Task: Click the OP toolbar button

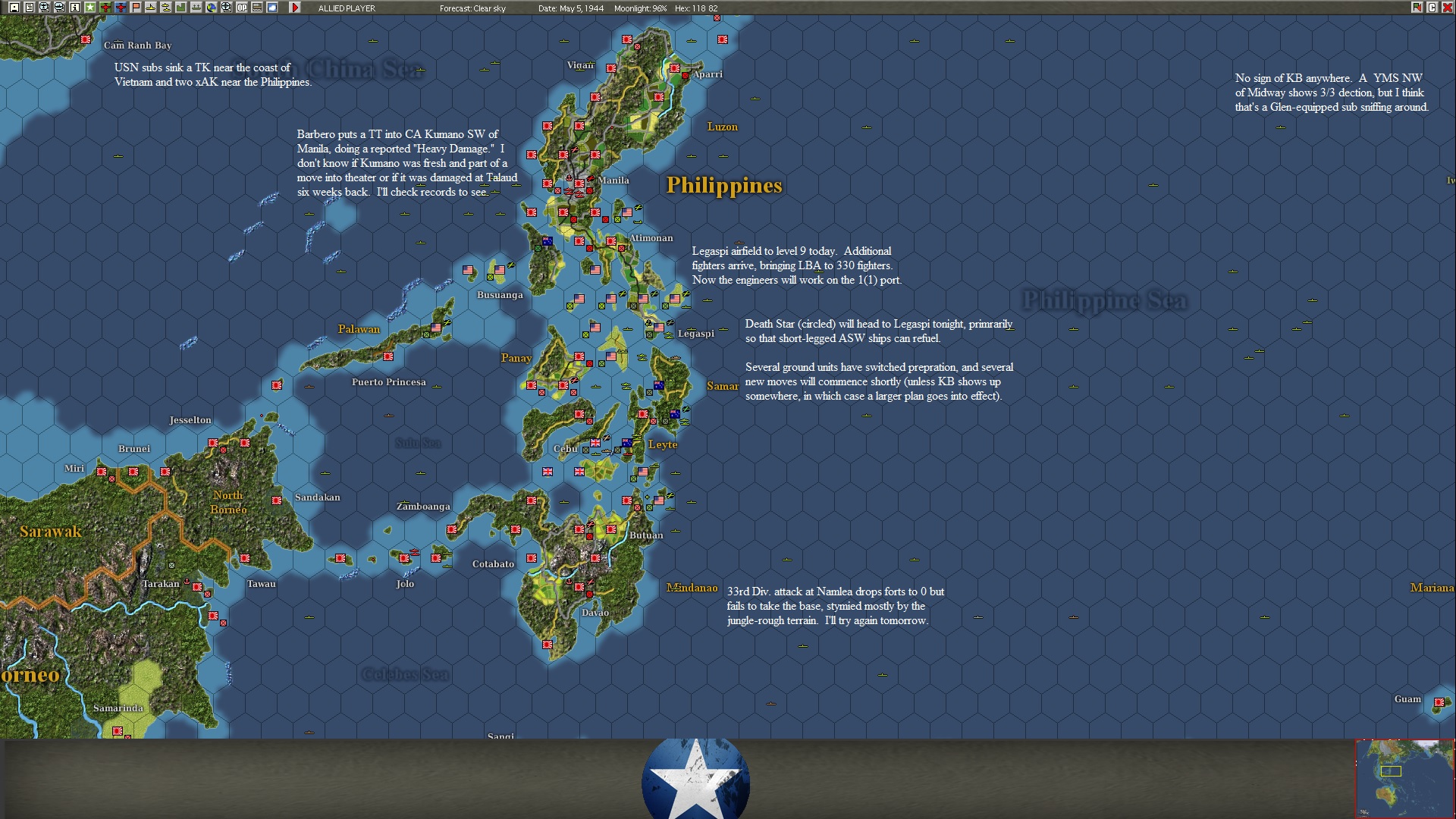Action: 241,8
